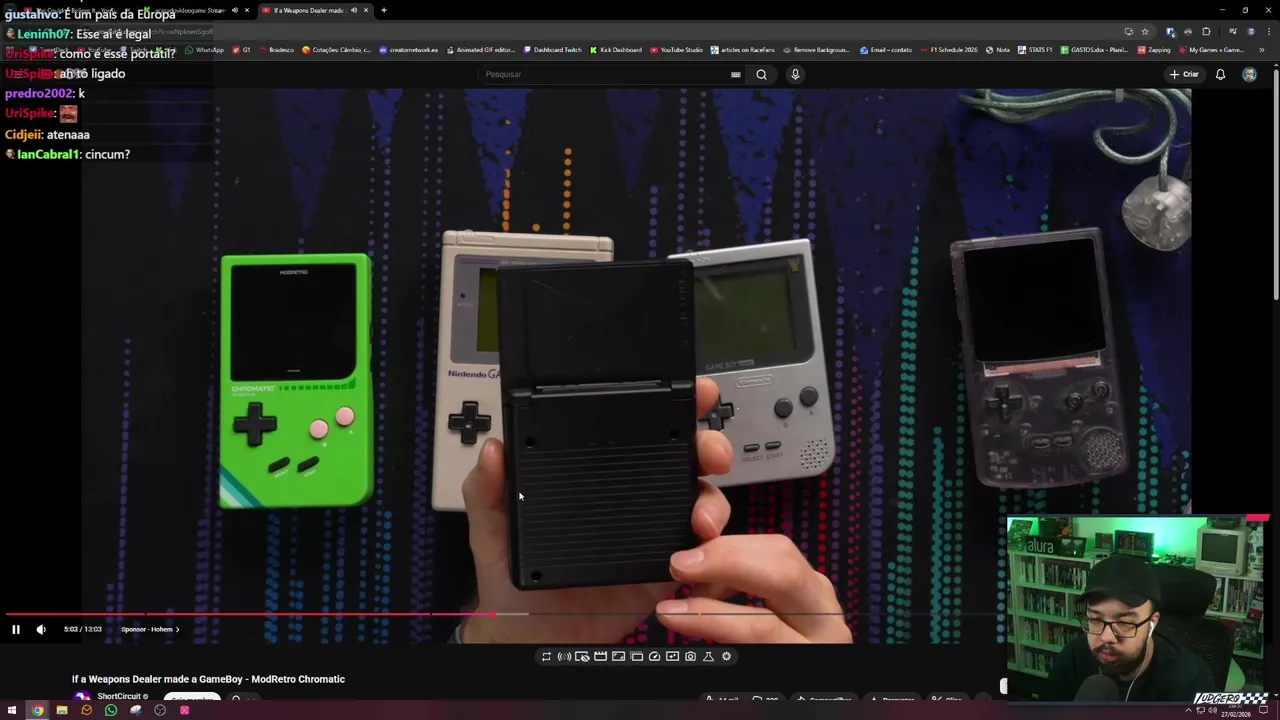
Task: Open the F1 Schedule 2026 bookmark
Action: tap(950, 50)
